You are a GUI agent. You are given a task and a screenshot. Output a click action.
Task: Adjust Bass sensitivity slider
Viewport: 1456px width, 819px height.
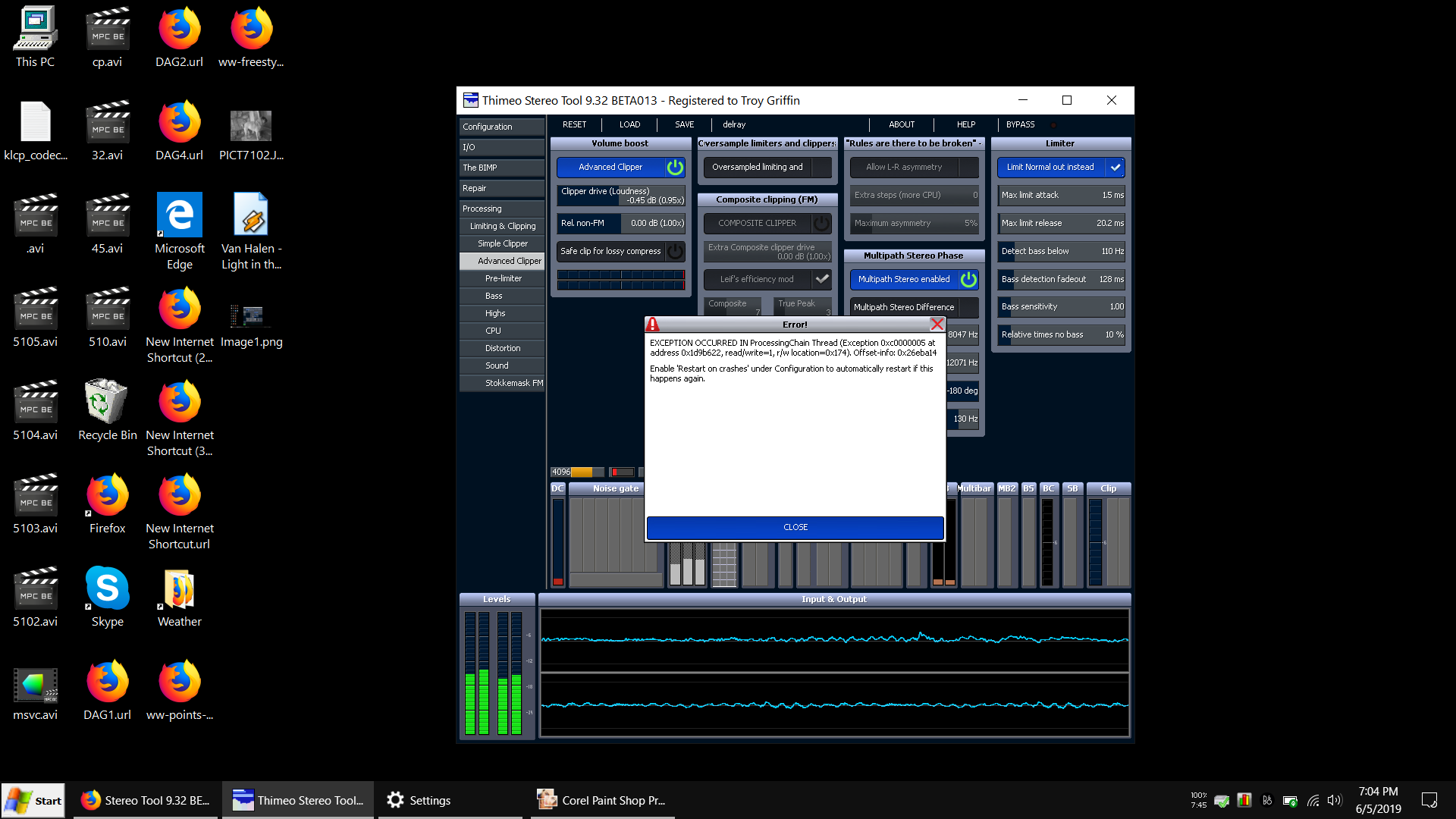pos(1062,306)
